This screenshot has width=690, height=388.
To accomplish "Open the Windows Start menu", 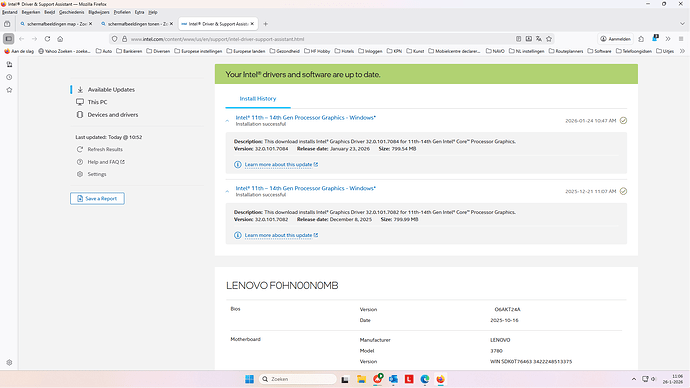I will point(250,379).
